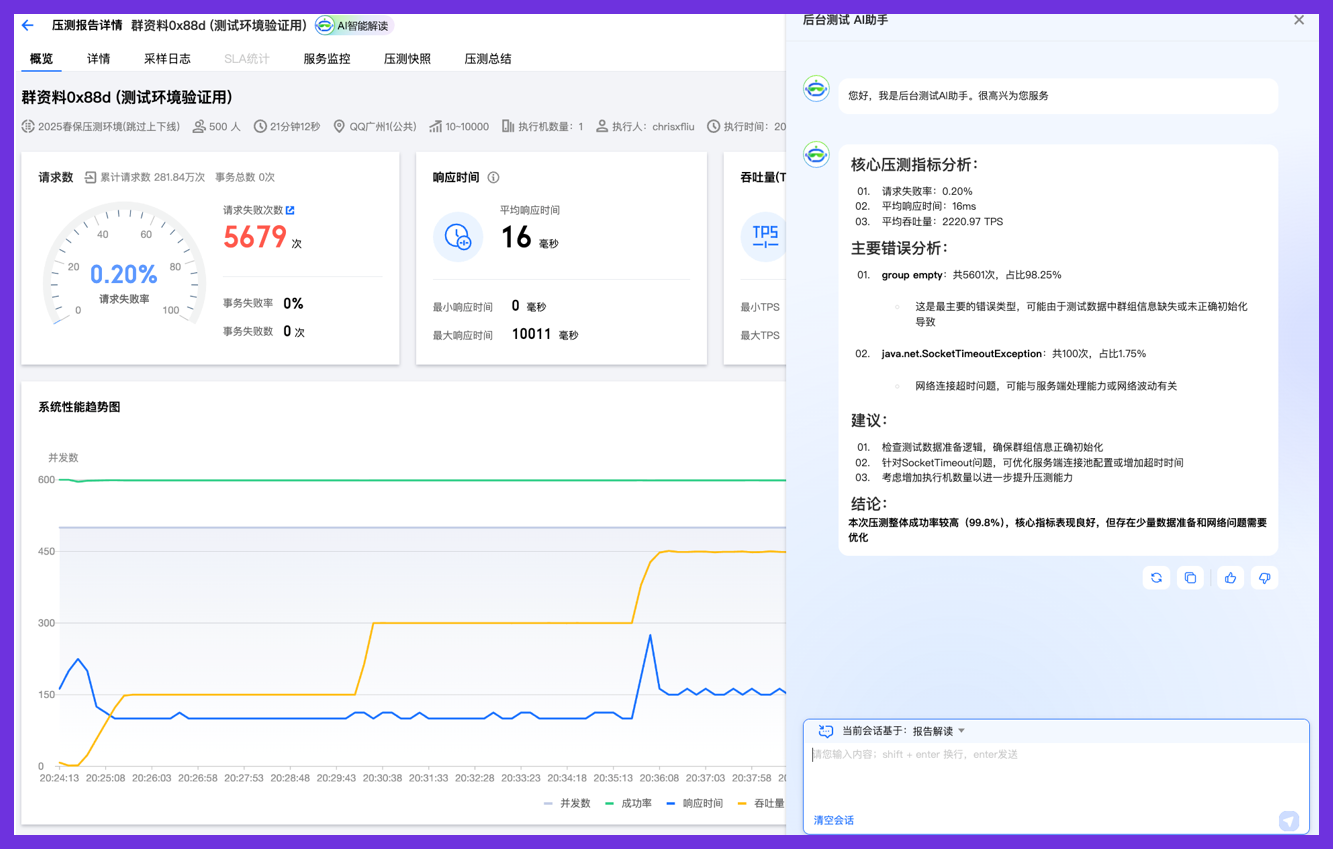Click the assistant avatar beside 核心压测指标分析

tap(817, 155)
